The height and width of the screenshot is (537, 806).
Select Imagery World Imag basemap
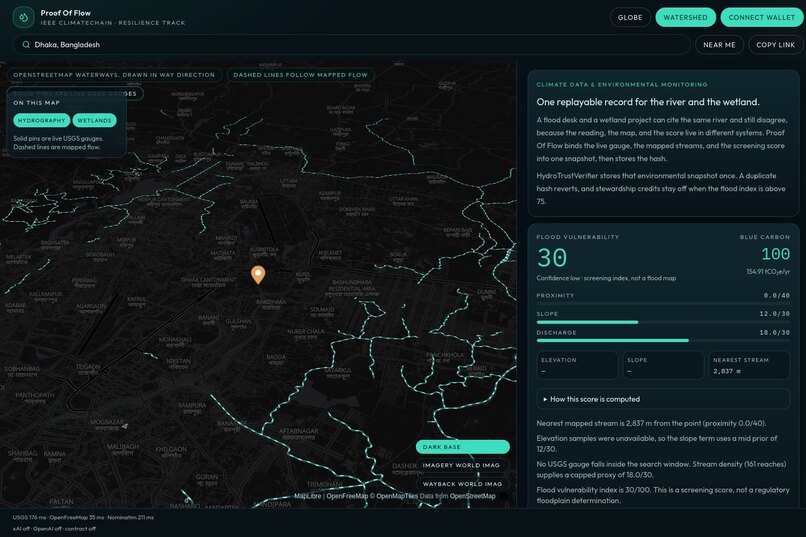(463, 465)
